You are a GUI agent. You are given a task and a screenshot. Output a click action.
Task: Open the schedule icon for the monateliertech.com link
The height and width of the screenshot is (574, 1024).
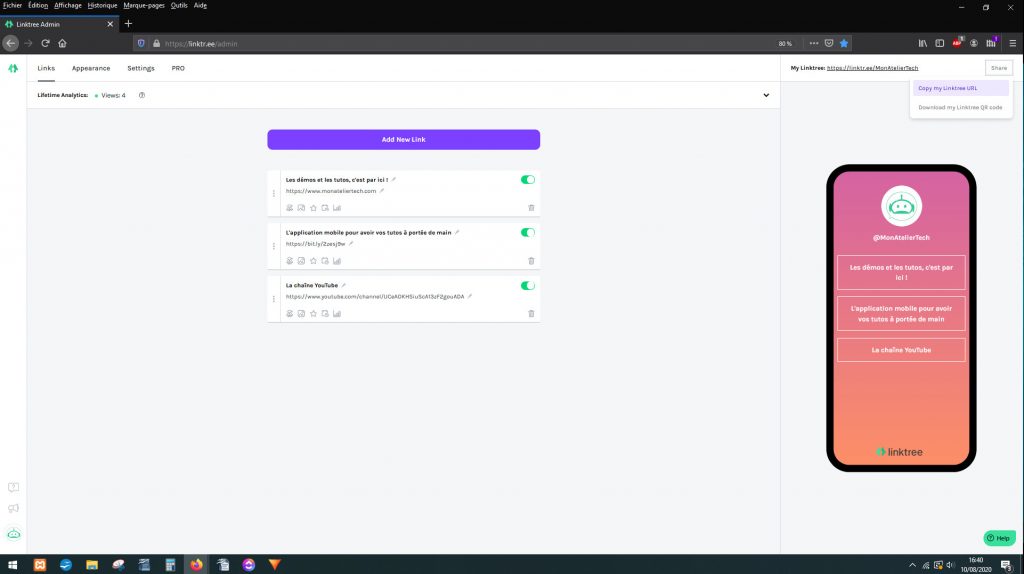point(325,208)
